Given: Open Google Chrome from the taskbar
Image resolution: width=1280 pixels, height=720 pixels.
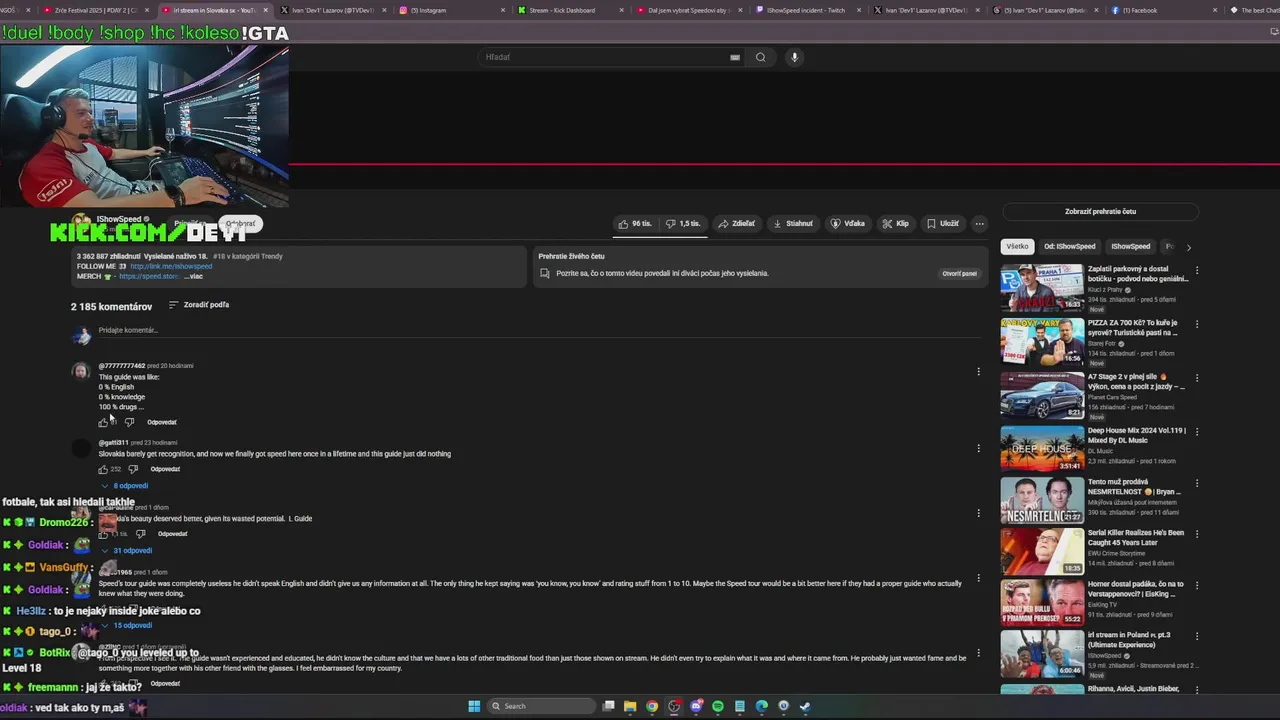Looking at the screenshot, I should pyautogui.click(x=652, y=706).
